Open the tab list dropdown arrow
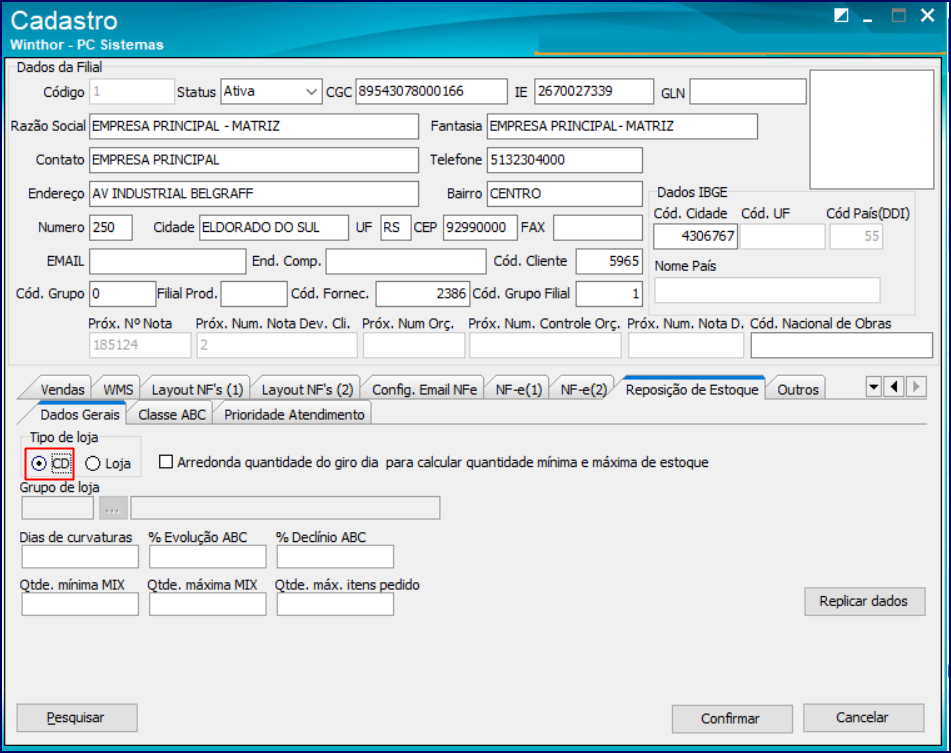The height and width of the screenshot is (753, 951). click(x=873, y=387)
